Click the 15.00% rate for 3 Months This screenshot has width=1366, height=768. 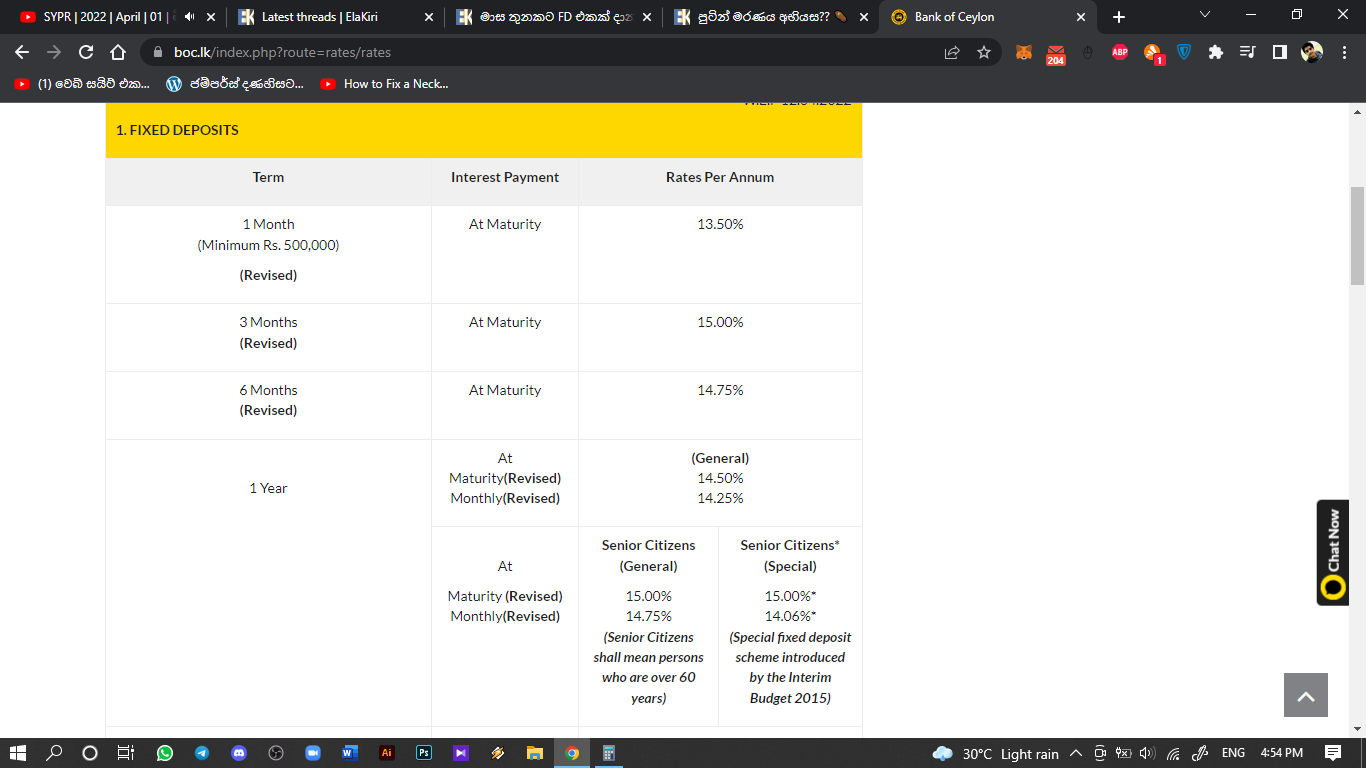click(x=720, y=322)
